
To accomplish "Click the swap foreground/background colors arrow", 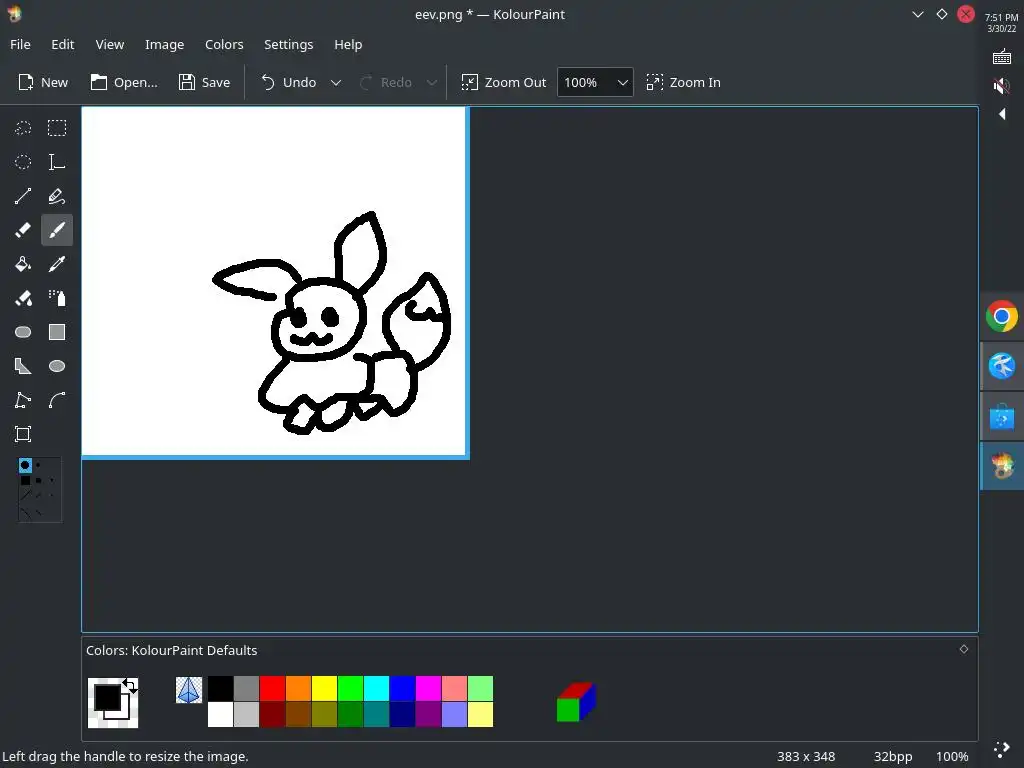I will 130,686.
